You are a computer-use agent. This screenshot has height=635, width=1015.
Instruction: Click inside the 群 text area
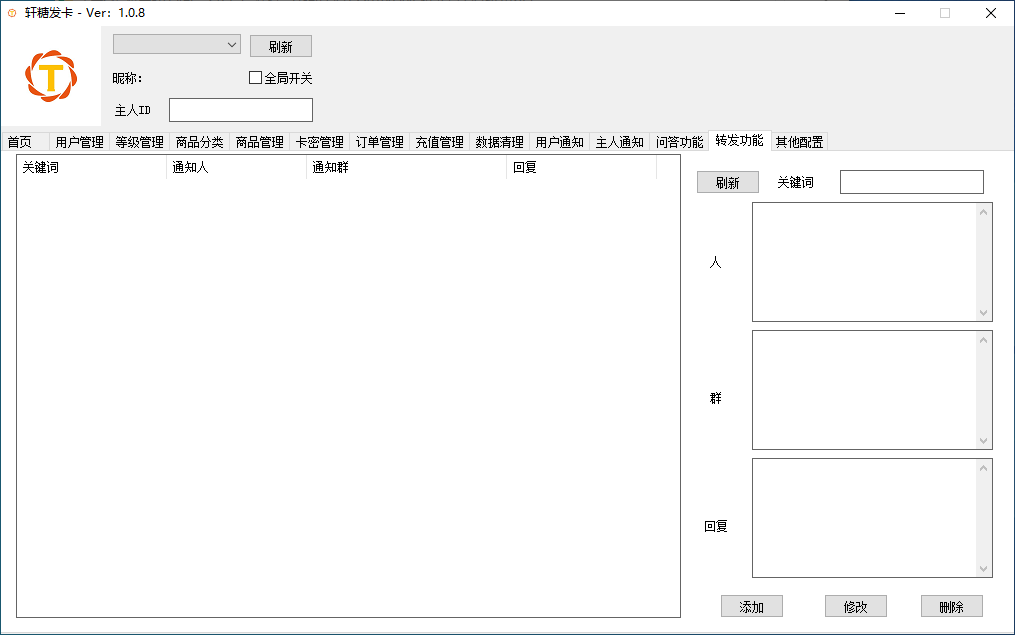pyautogui.click(x=865, y=390)
